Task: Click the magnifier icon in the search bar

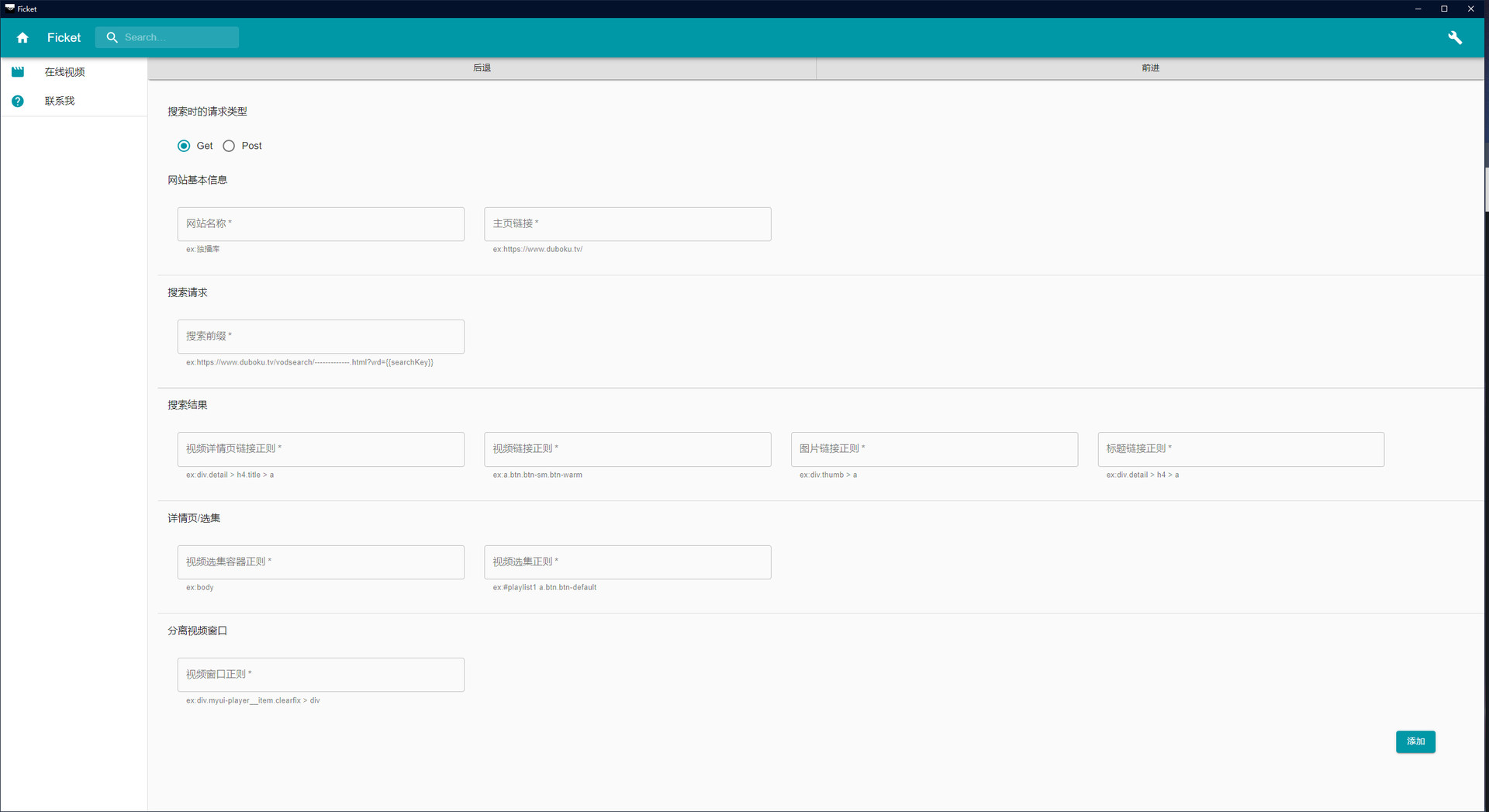Action: click(x=112, y=37)
